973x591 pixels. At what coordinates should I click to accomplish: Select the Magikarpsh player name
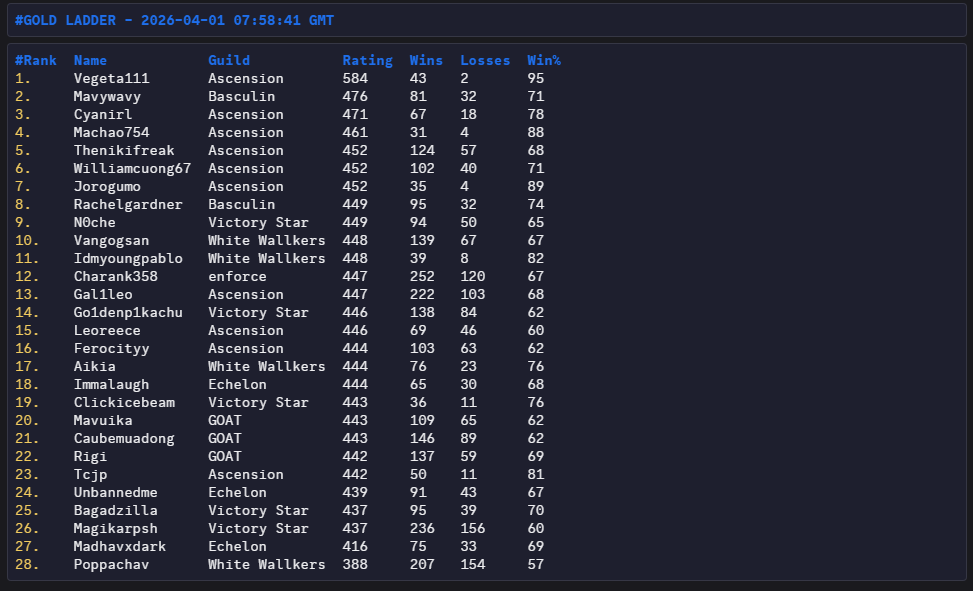point(115,528)
